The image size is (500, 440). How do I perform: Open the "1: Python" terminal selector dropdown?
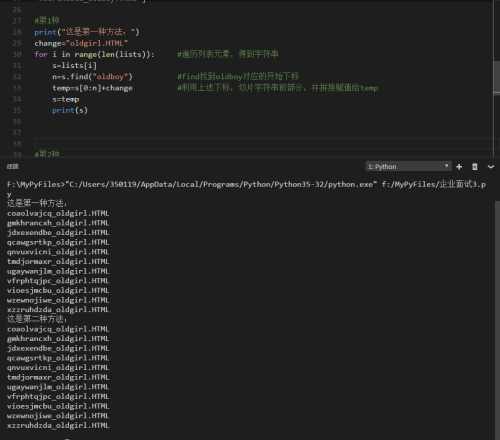(409, 166)
